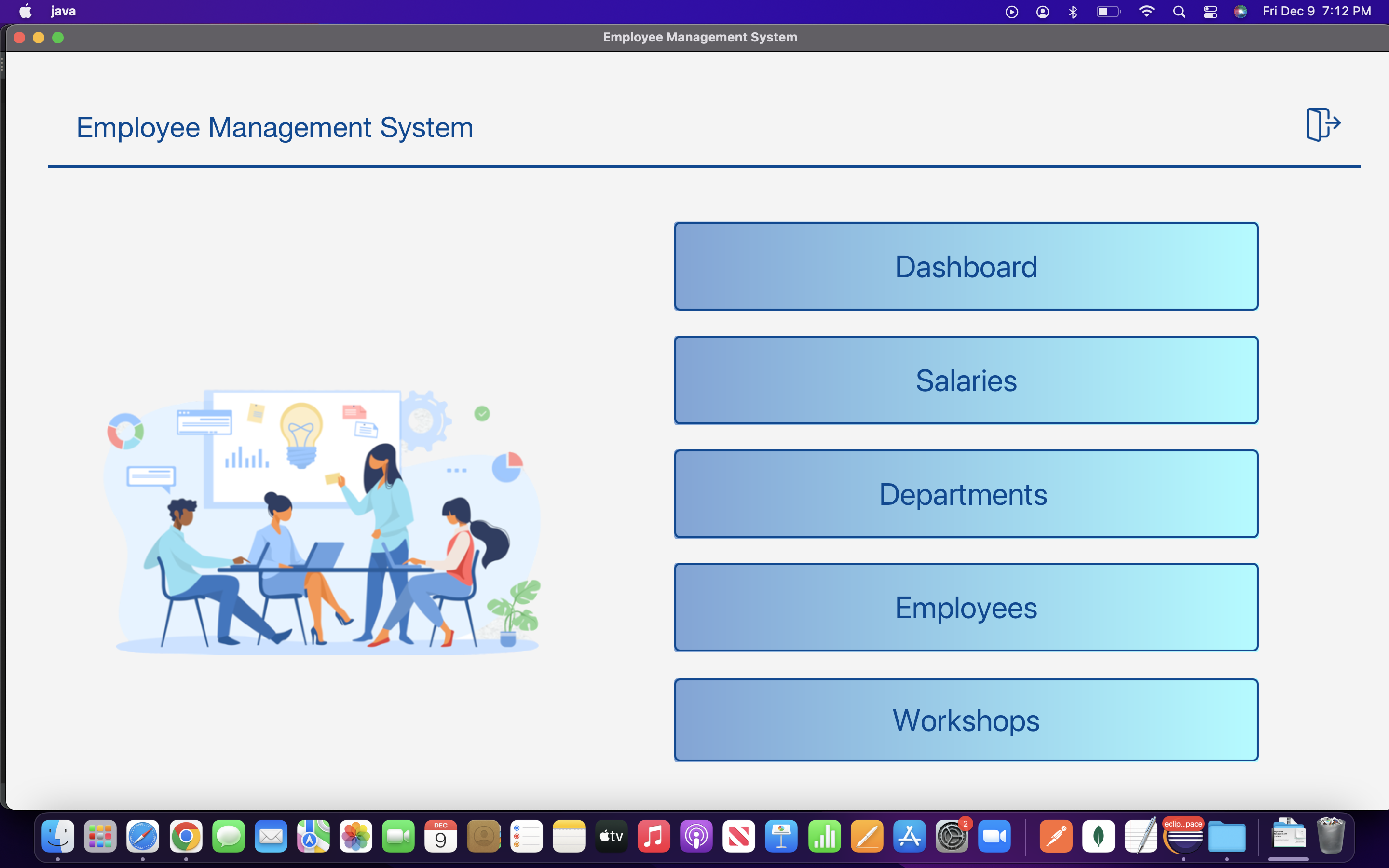Open the Workshops section

(966, 720)
